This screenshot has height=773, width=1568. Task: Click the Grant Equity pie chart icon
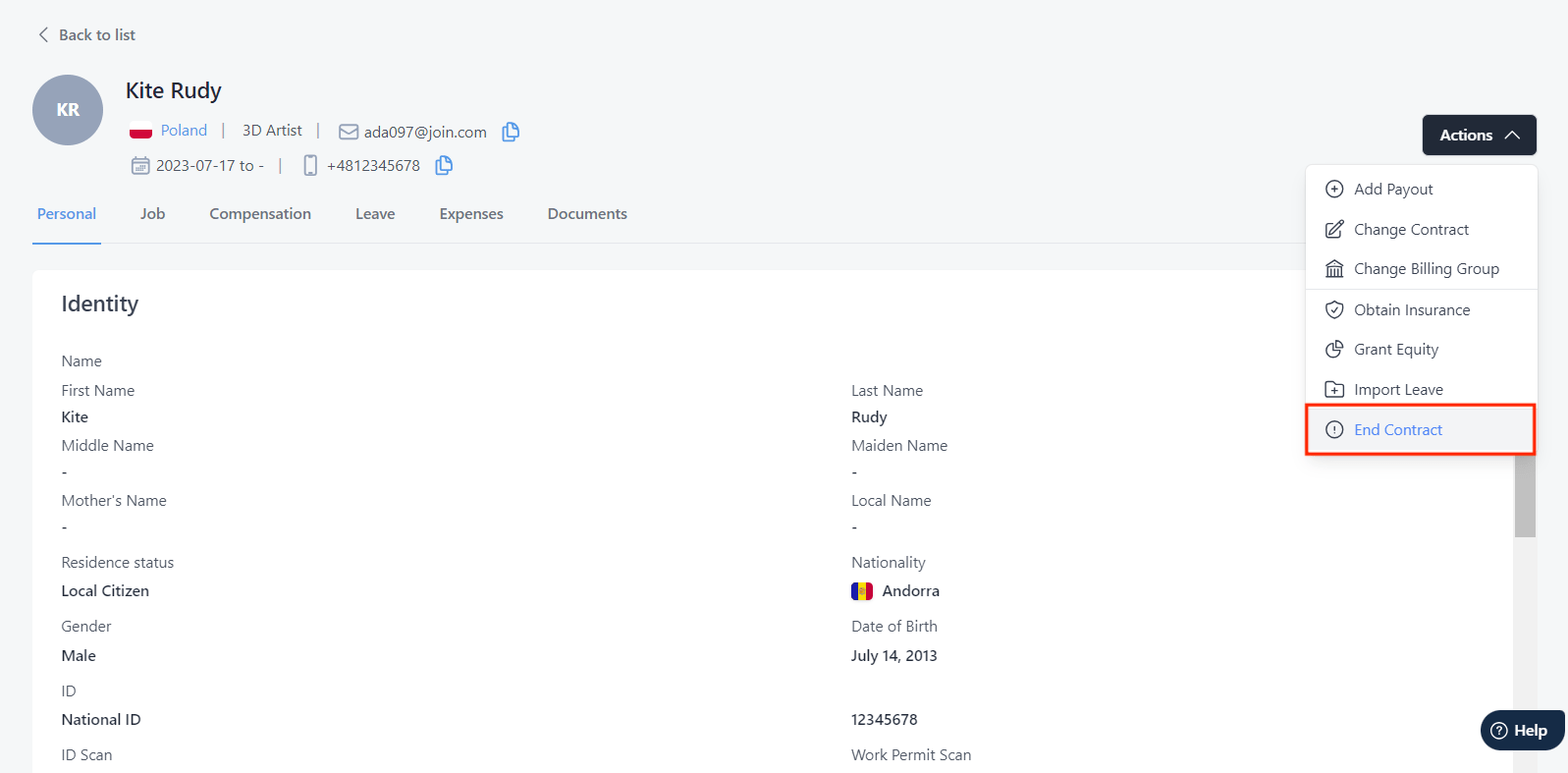coord(1334,350)
